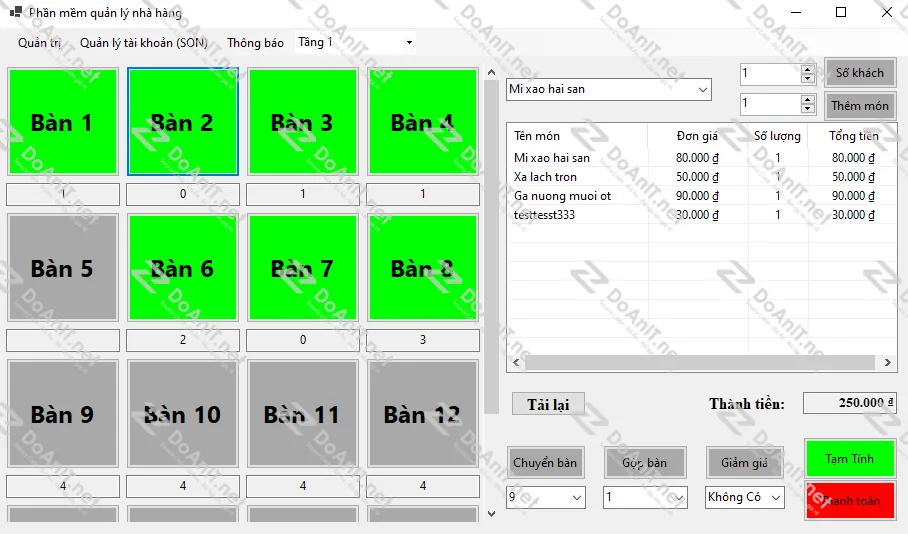Select the gray table Bàn 5
Image resolution: width=908 pixels, height=534 pixels.
pos(63,268)
